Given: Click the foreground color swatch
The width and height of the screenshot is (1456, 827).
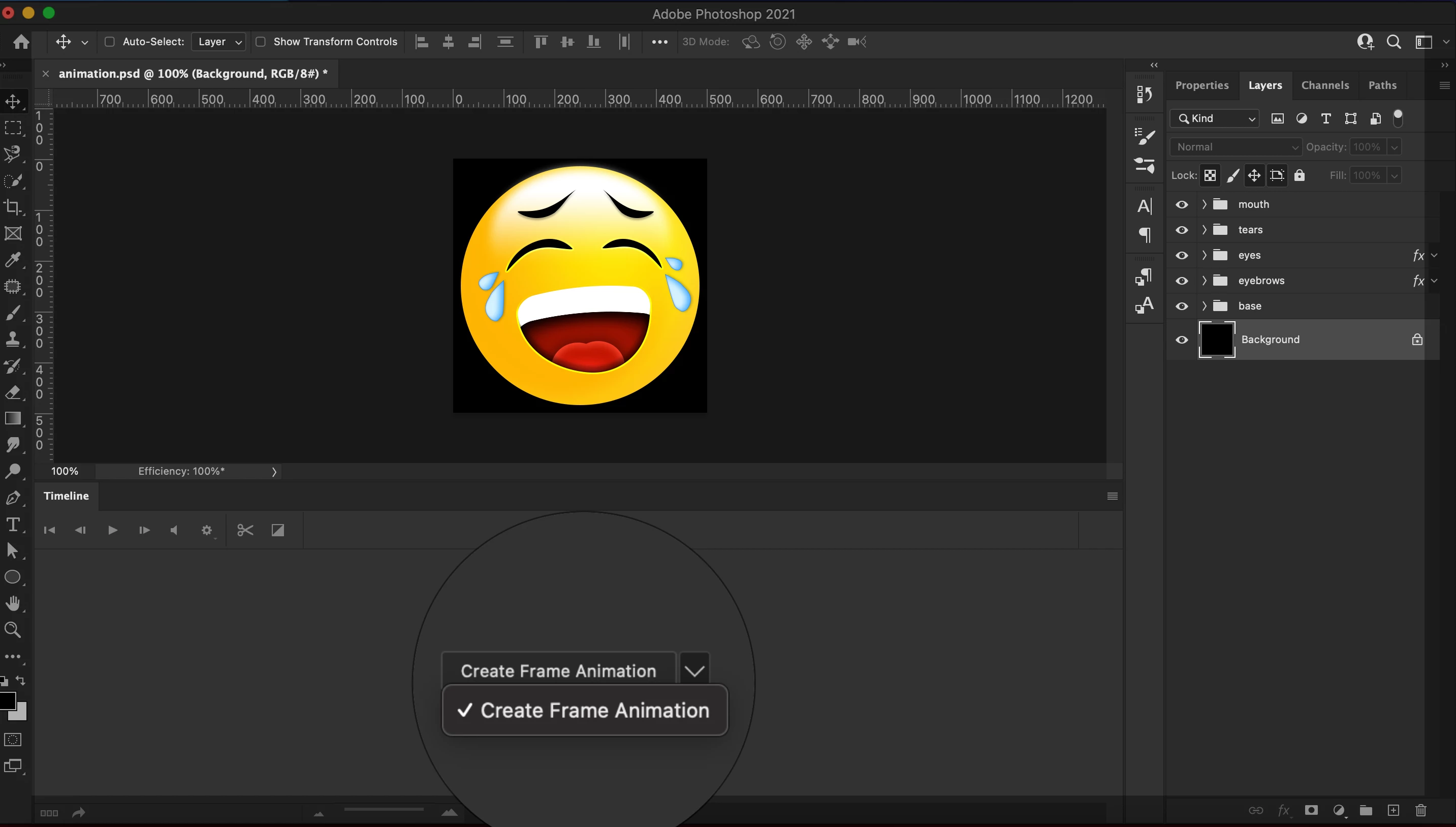Looking at the screenshot, I should click(7, 701).
